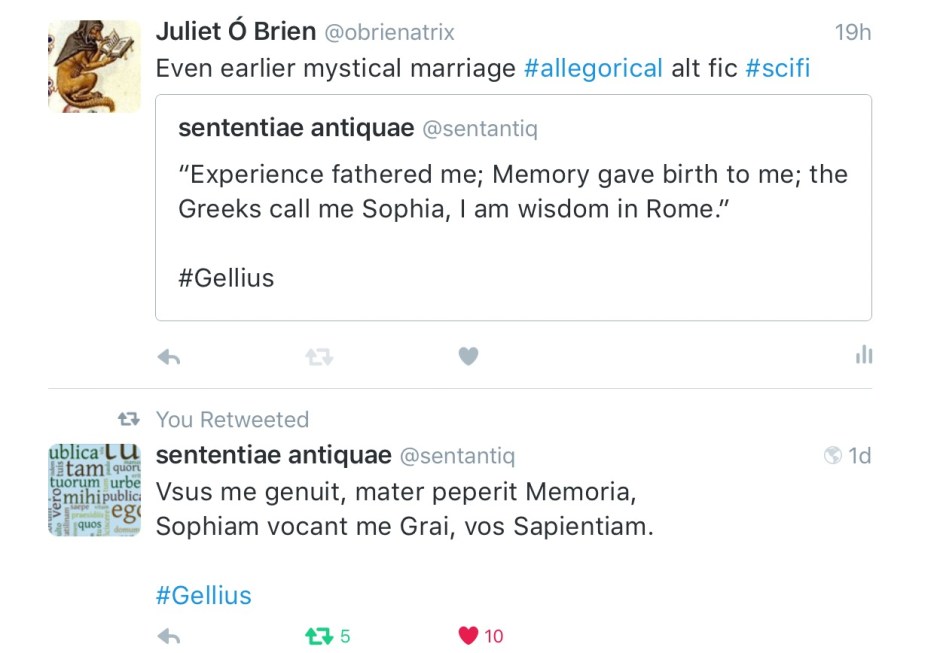Unlike the sentantiq Latin tweet
Viewport: 940px width, 653px height.
point(468,636)
